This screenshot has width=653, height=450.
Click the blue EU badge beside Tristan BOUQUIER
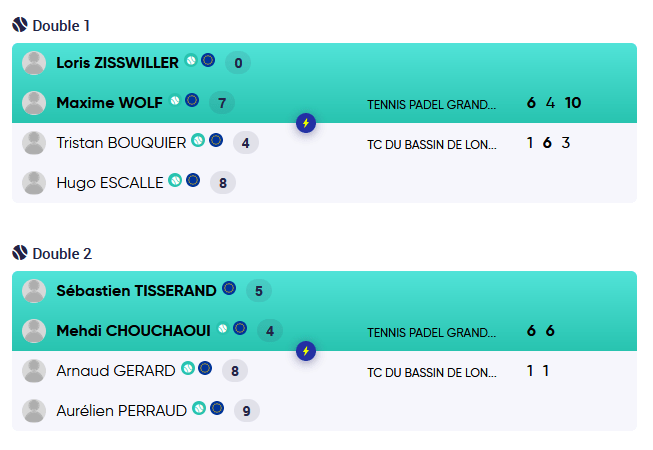click(x=216, y=141)
